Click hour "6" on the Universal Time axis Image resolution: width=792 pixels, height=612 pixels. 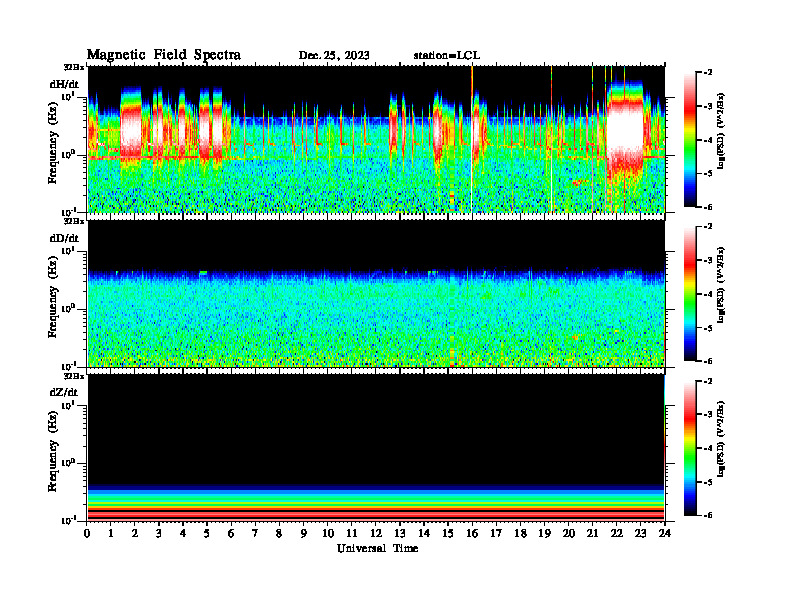tap(231, 533)
